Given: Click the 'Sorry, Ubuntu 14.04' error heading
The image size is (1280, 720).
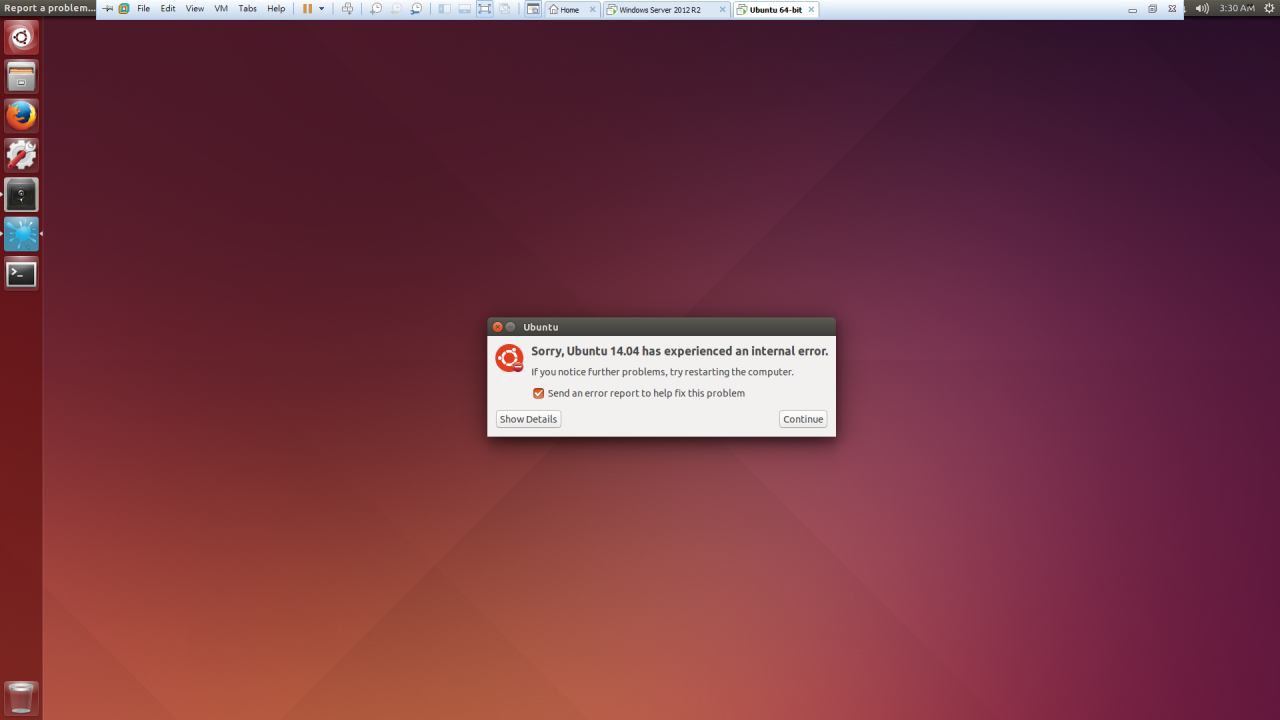Looking at the screenshot, I should (x=680, y=351).
